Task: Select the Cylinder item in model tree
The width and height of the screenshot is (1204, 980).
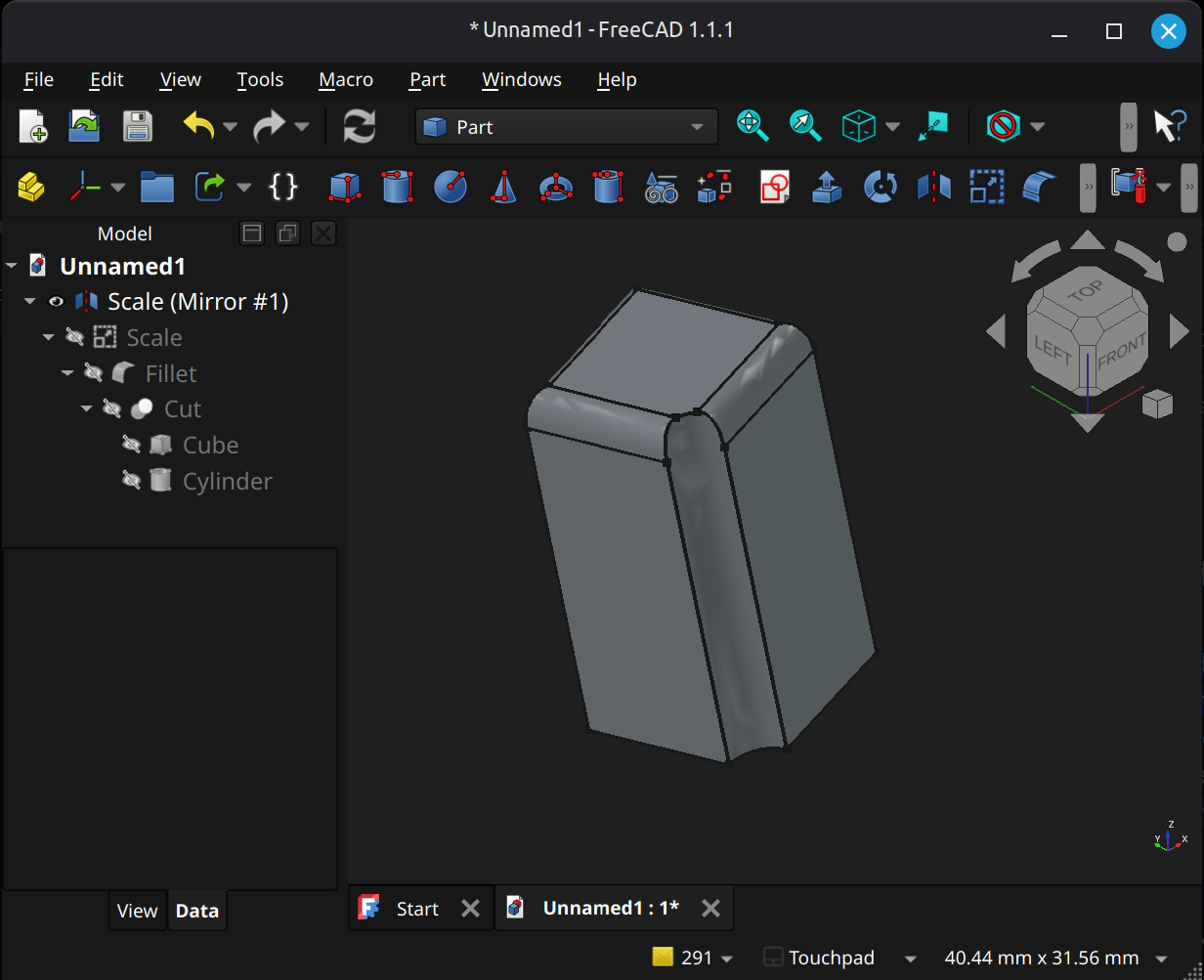Action: [x=227, y=481]
